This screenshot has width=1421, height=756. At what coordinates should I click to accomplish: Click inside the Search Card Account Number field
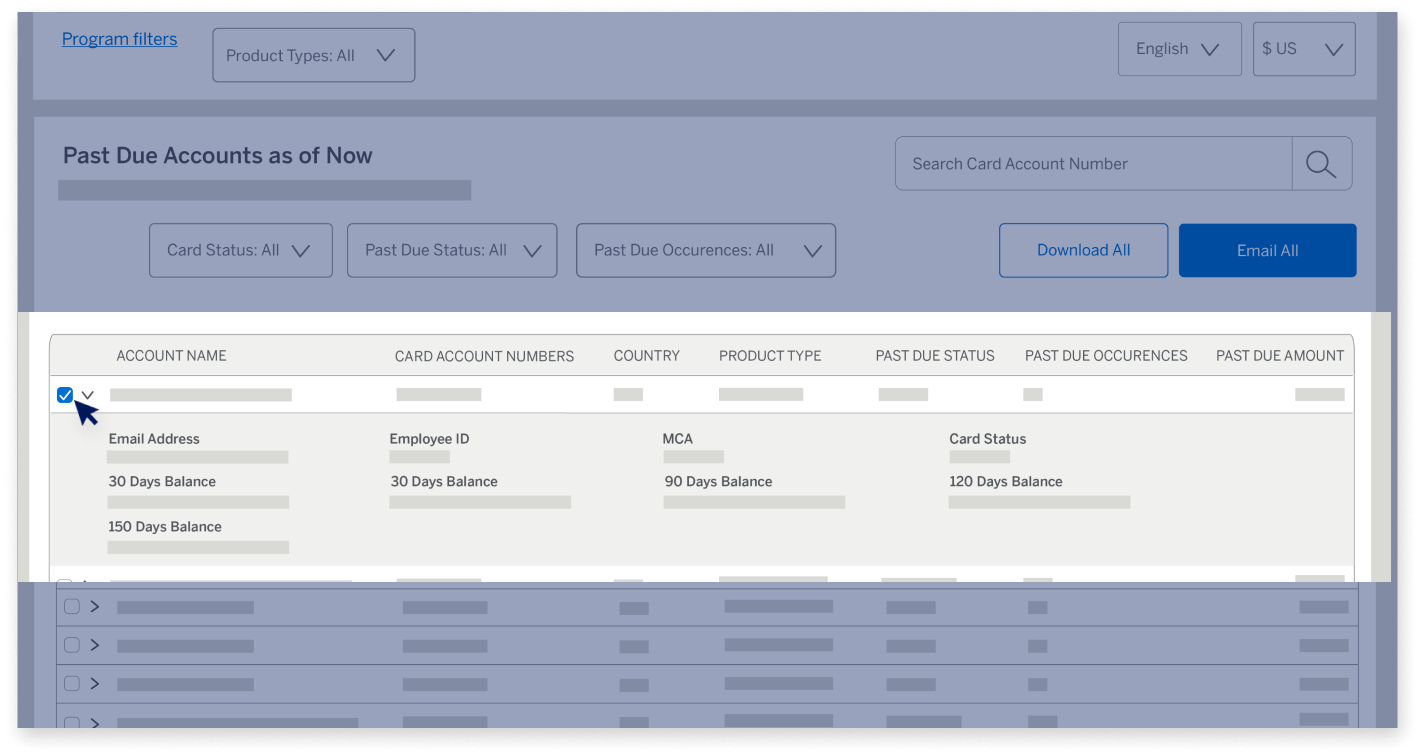[x=1090, y=163]
